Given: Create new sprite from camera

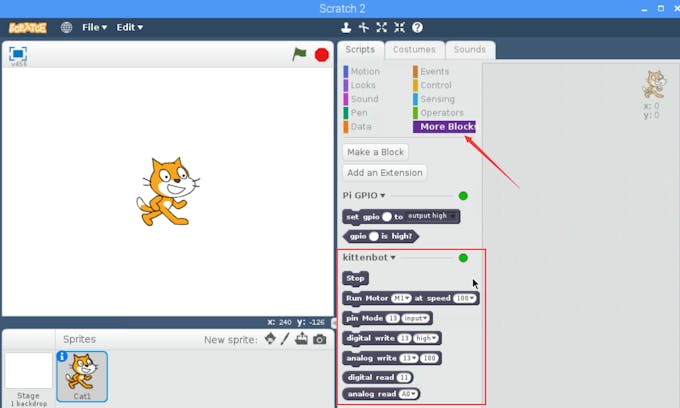Looking at the screenshot, I should tap(320, 339).
